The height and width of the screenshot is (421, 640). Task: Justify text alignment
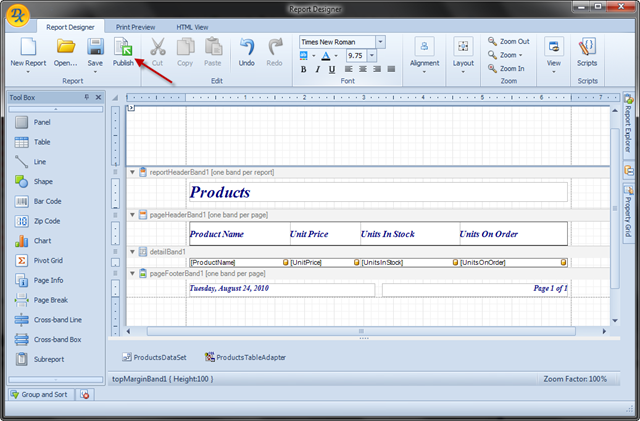tap(391, 69)
